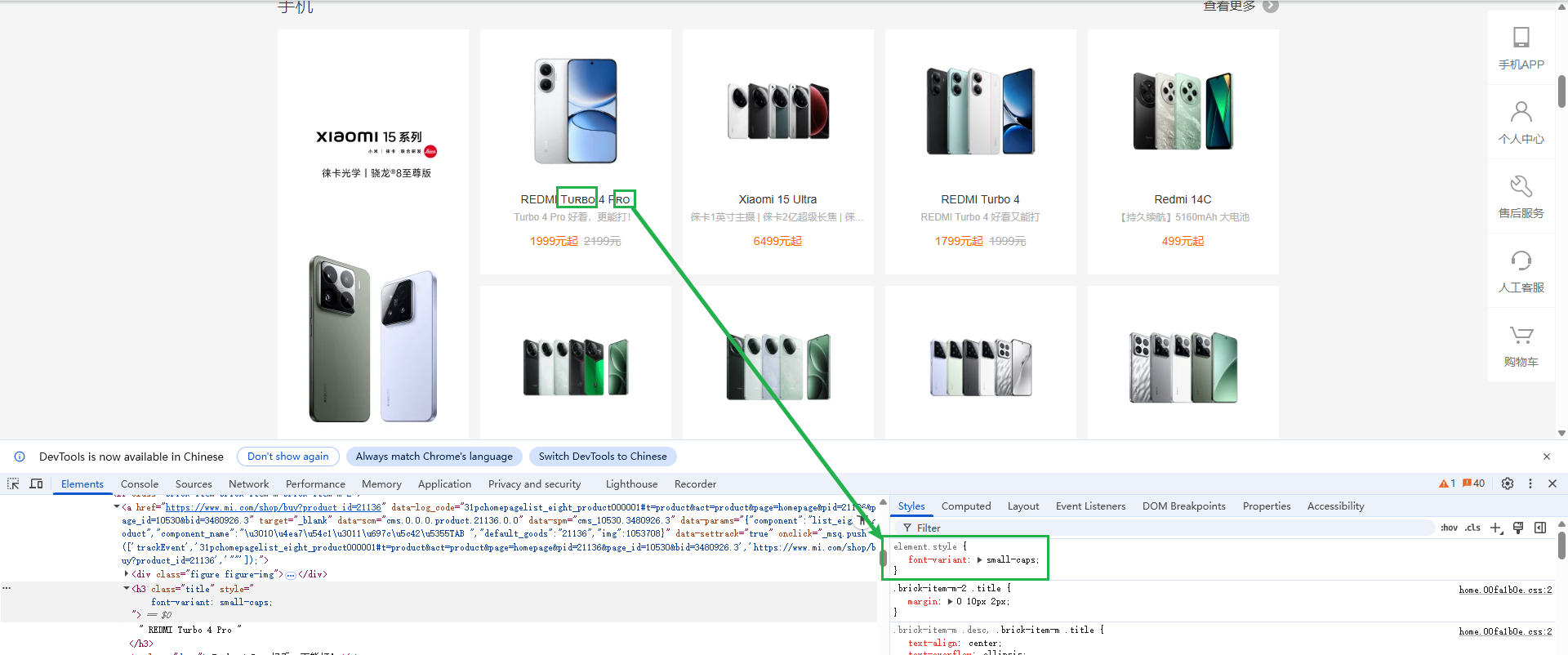The height and width of the screenshot is (655, 1568).
Task: Open the Application tab
Action: coord(444,483)
